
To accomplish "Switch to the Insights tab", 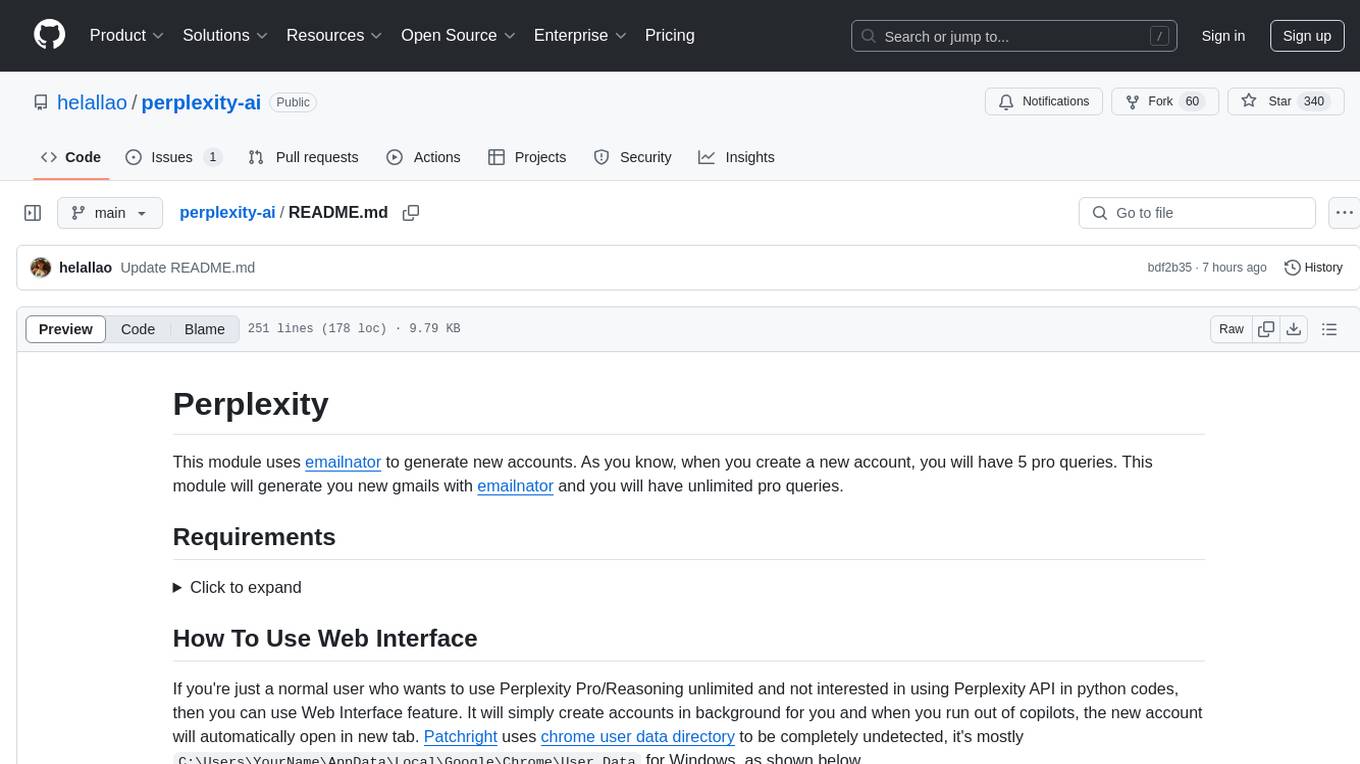I will (x=736, y=157).
